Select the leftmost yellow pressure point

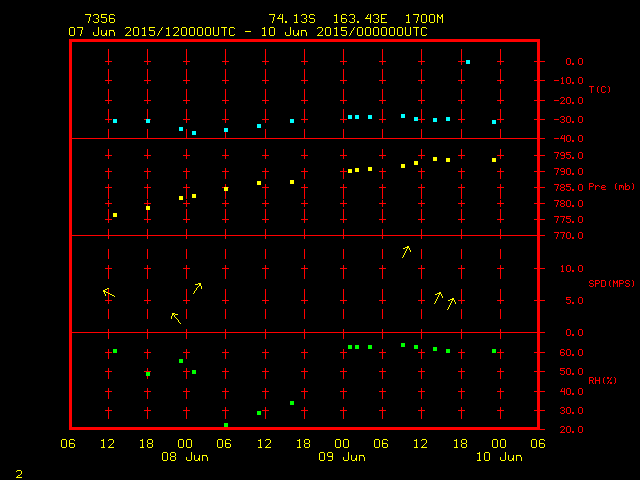tap(115, 215)
